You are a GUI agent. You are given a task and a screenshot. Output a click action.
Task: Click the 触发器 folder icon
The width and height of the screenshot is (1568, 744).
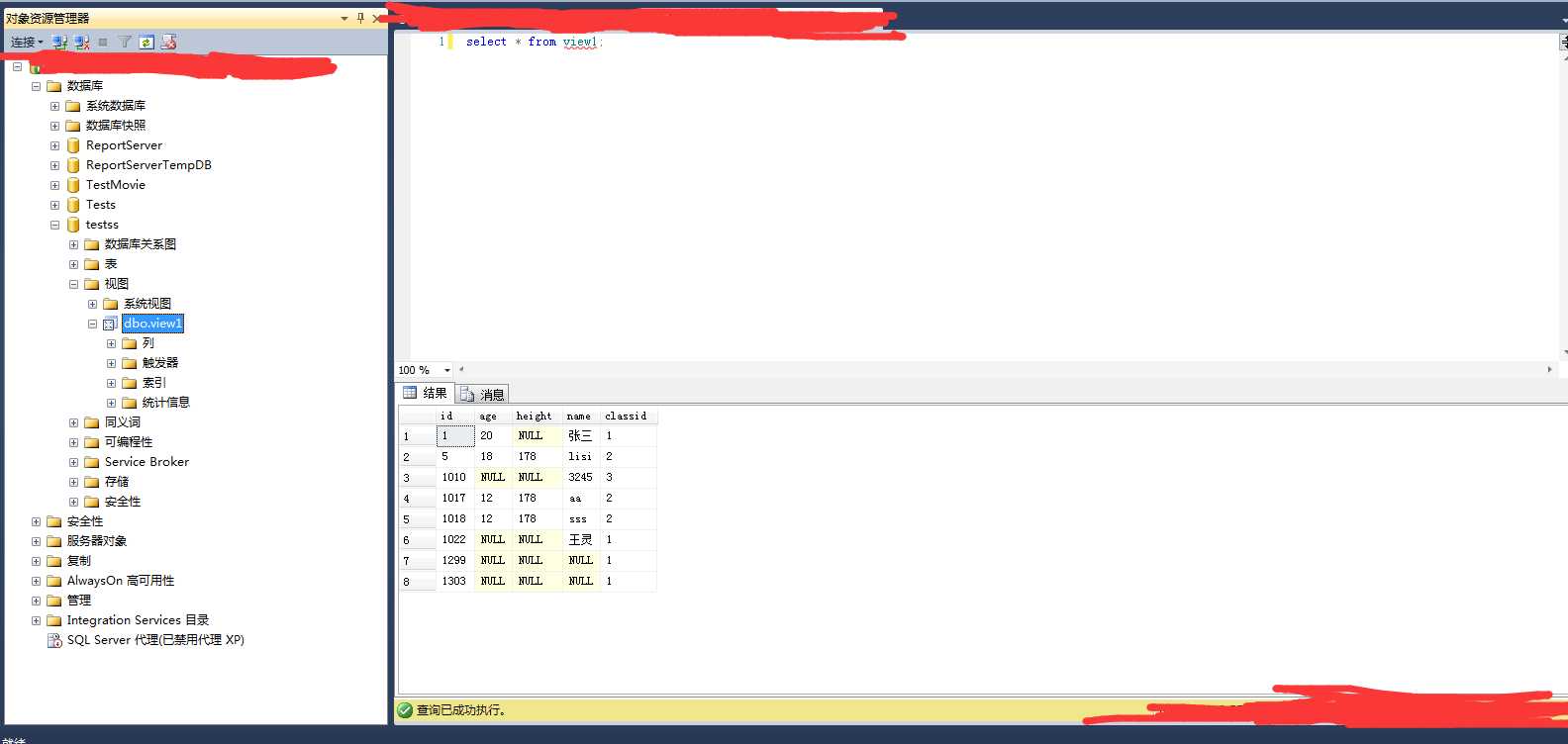coord(130,363)
